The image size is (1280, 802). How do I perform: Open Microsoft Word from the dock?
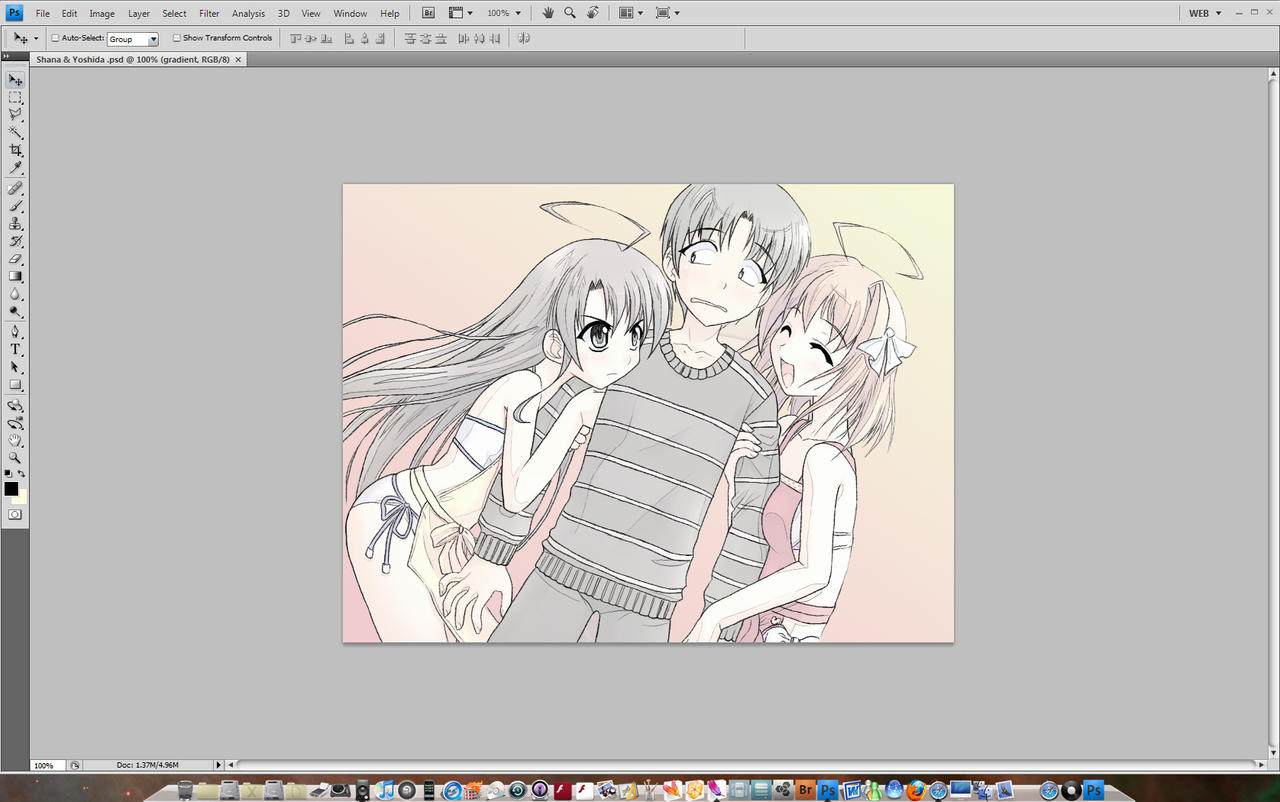tap(850, 790)
